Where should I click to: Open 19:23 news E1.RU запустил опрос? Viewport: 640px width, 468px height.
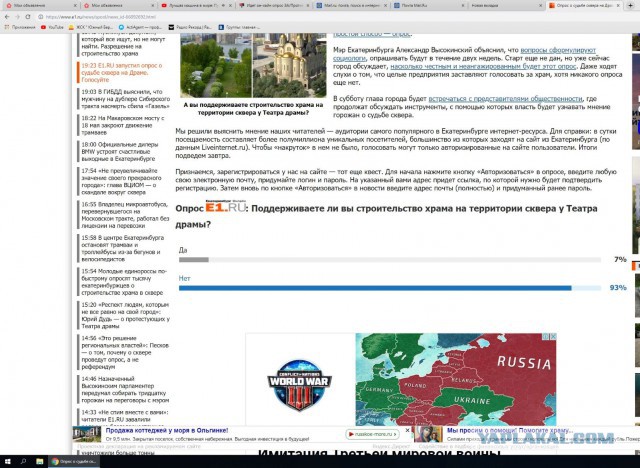(x=122, y=73)
